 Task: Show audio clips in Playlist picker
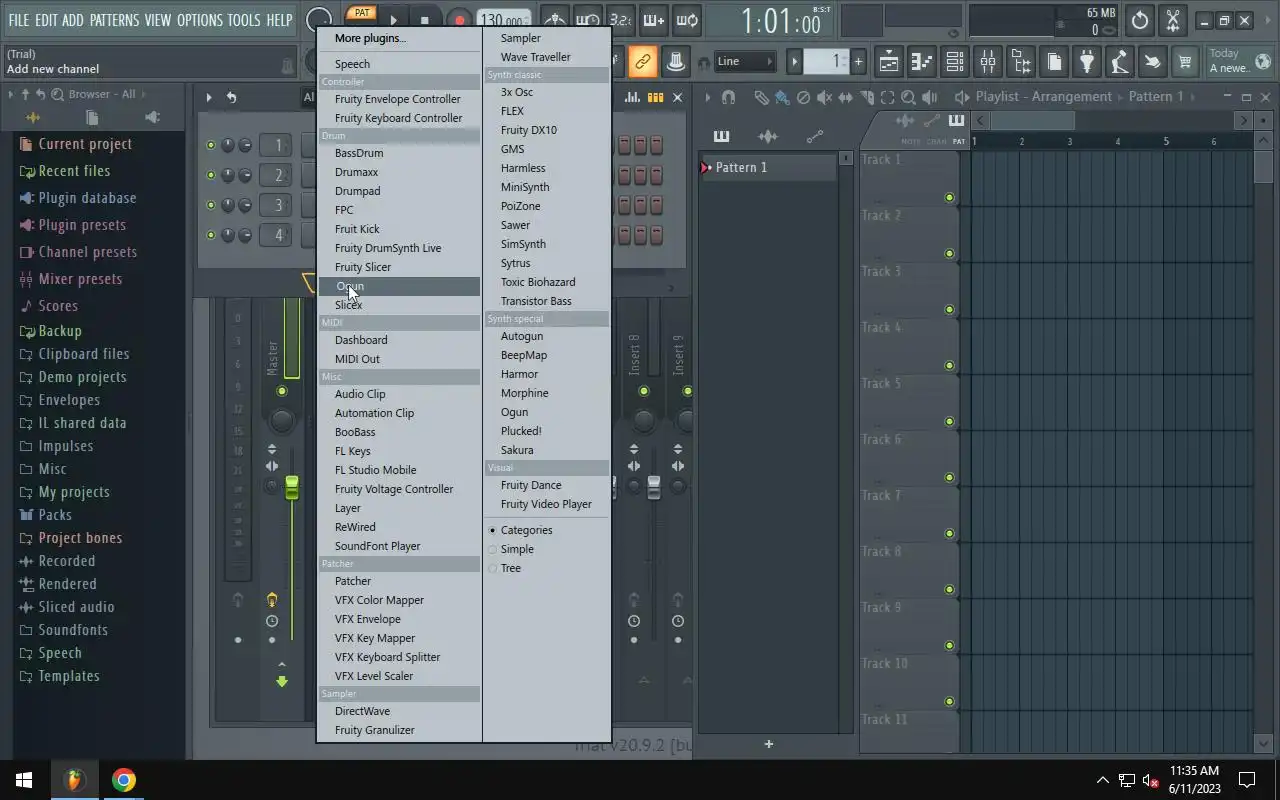tap(768, 136)
